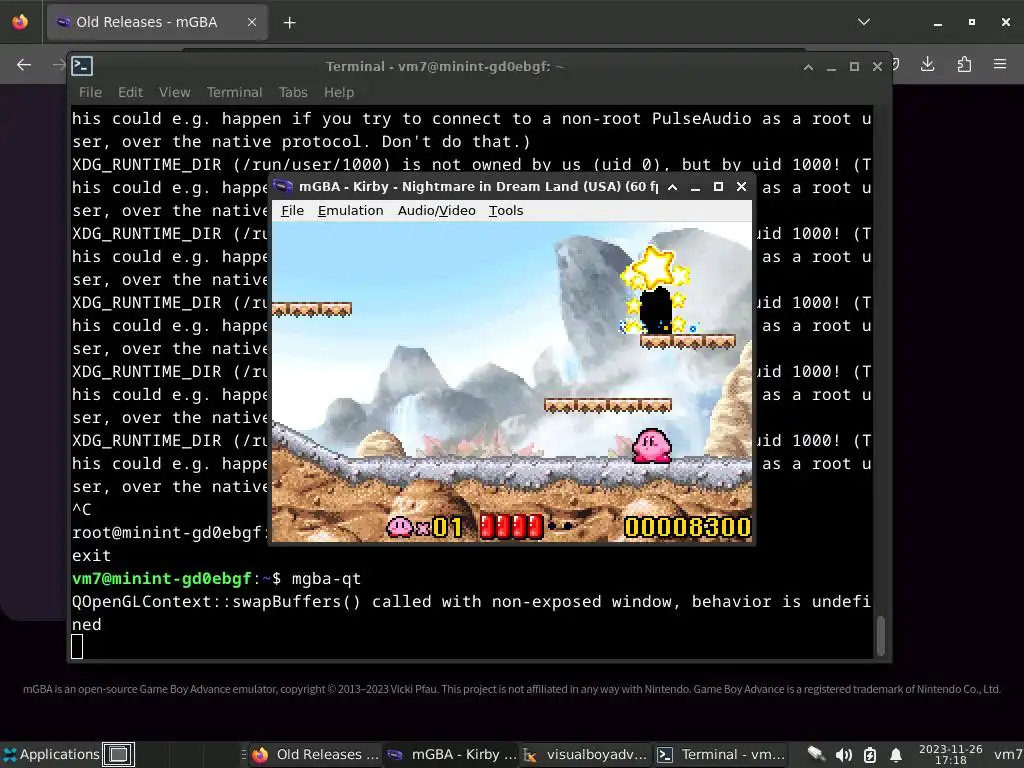Click the mGBA window title icon

click(x=283, y=187)
